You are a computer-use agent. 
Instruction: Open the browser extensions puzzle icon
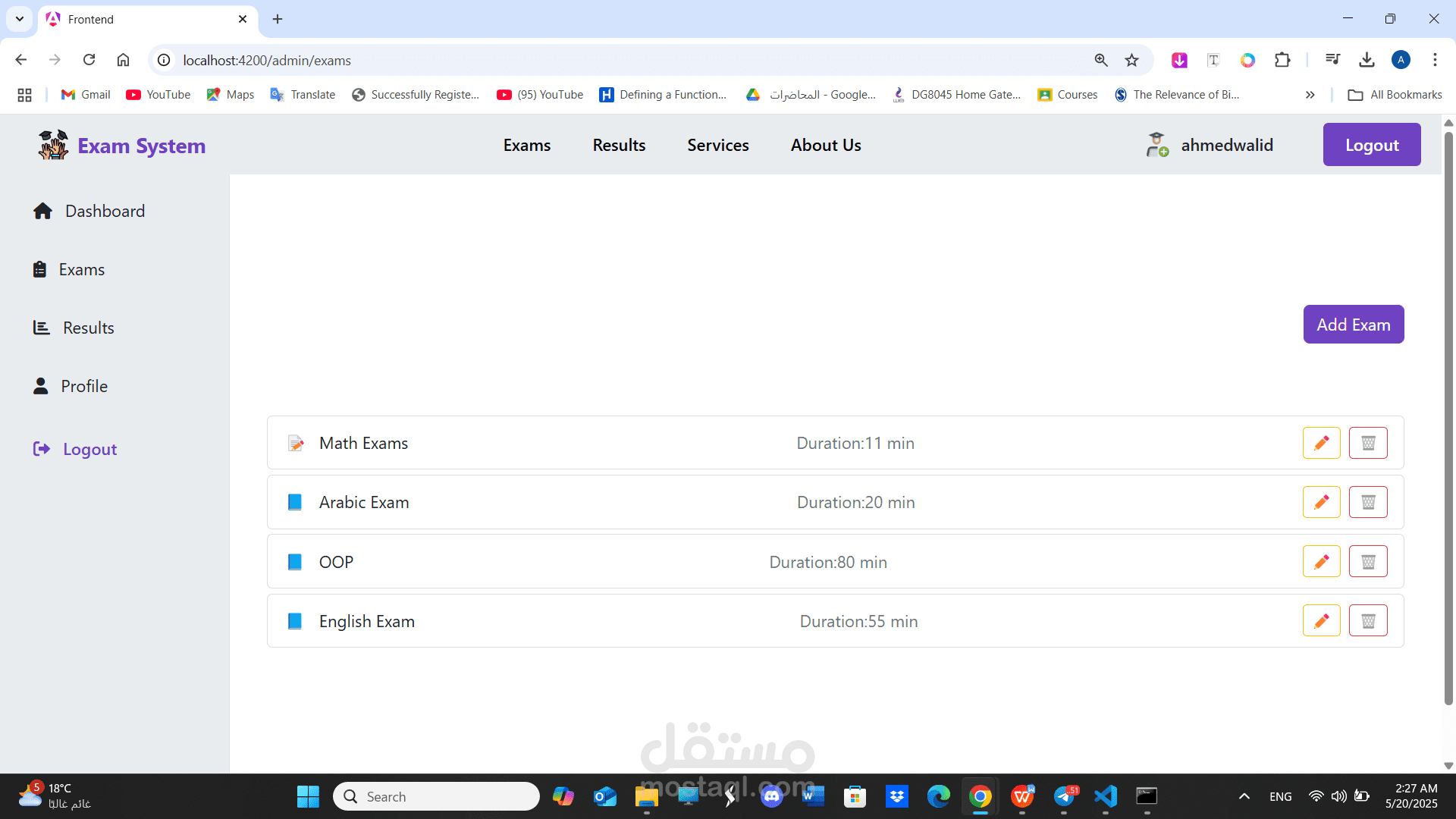(1282, 60)
